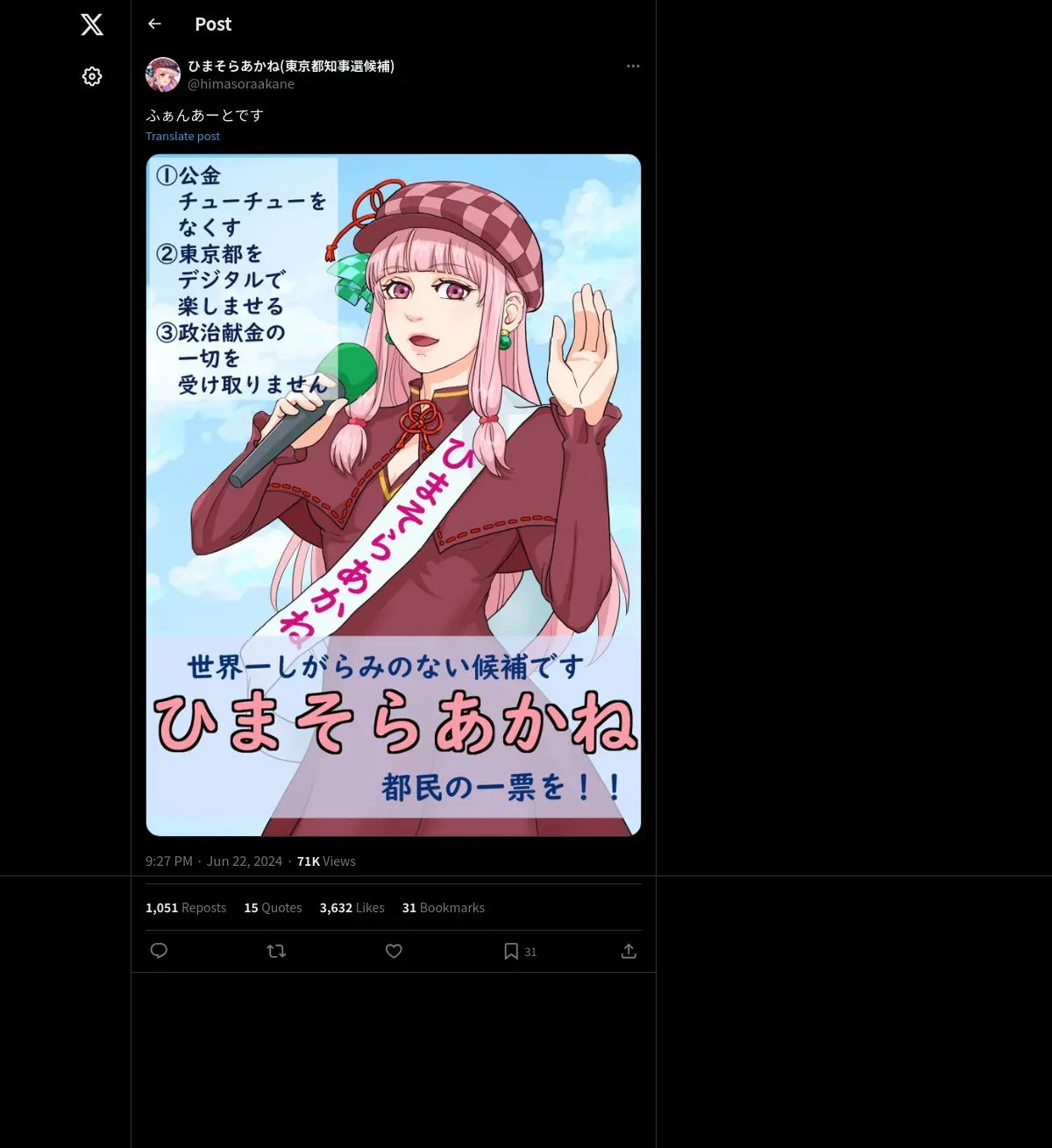Click the 31 Bookmarks count
Viewport: 1052px width, 1148px height.
444,908
